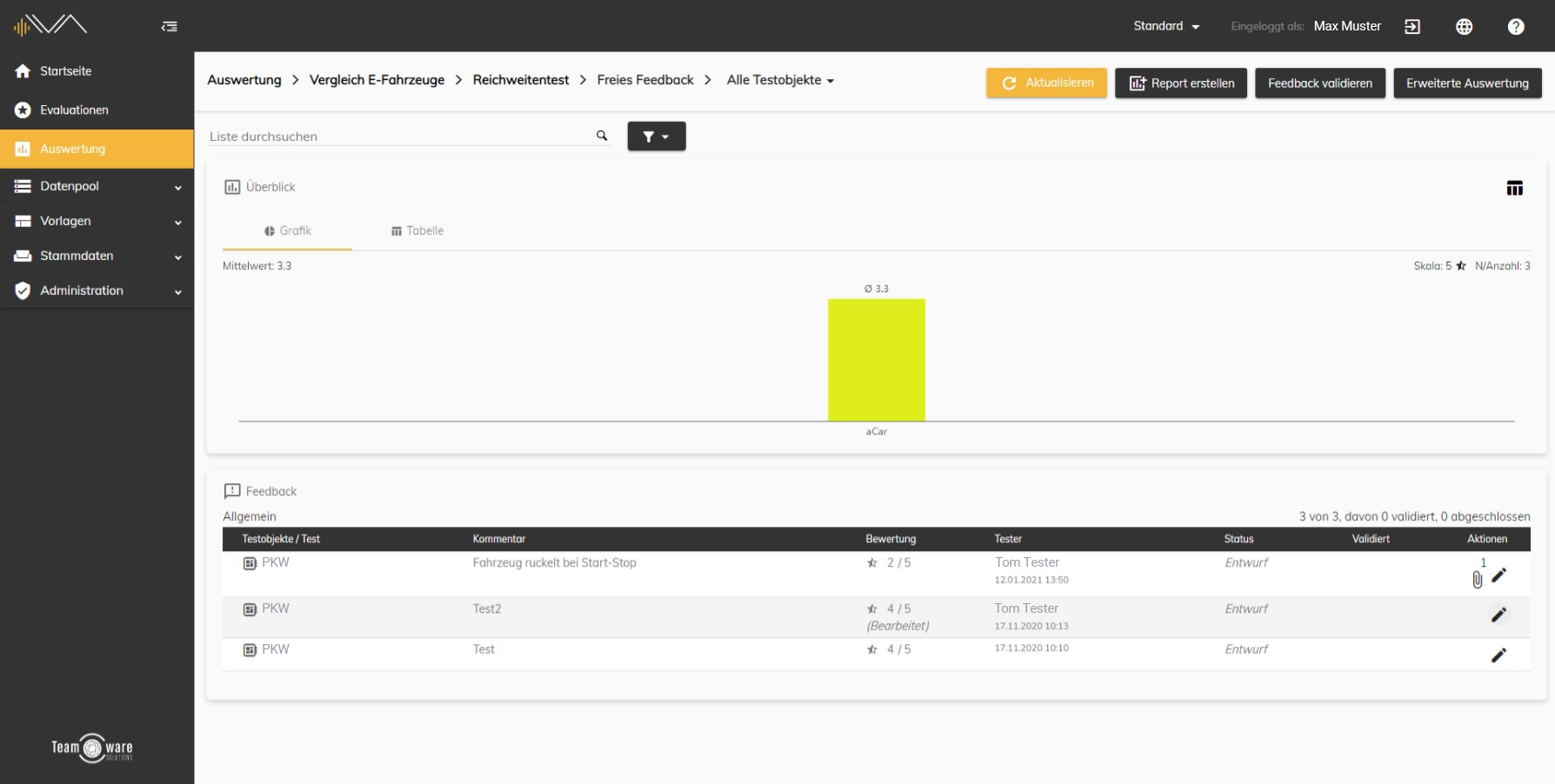
Task: Click the search magnifier icon
Action: [602, 136]
